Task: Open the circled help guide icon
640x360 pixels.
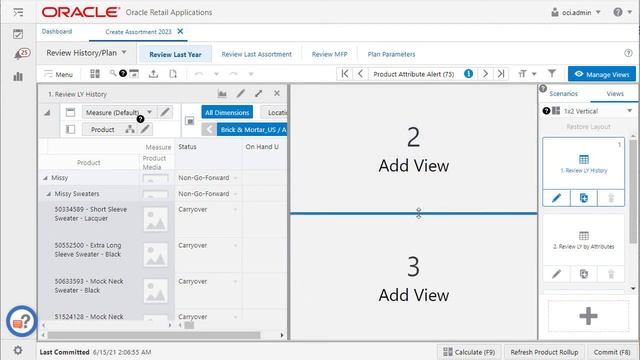Action: click(21, 321)
